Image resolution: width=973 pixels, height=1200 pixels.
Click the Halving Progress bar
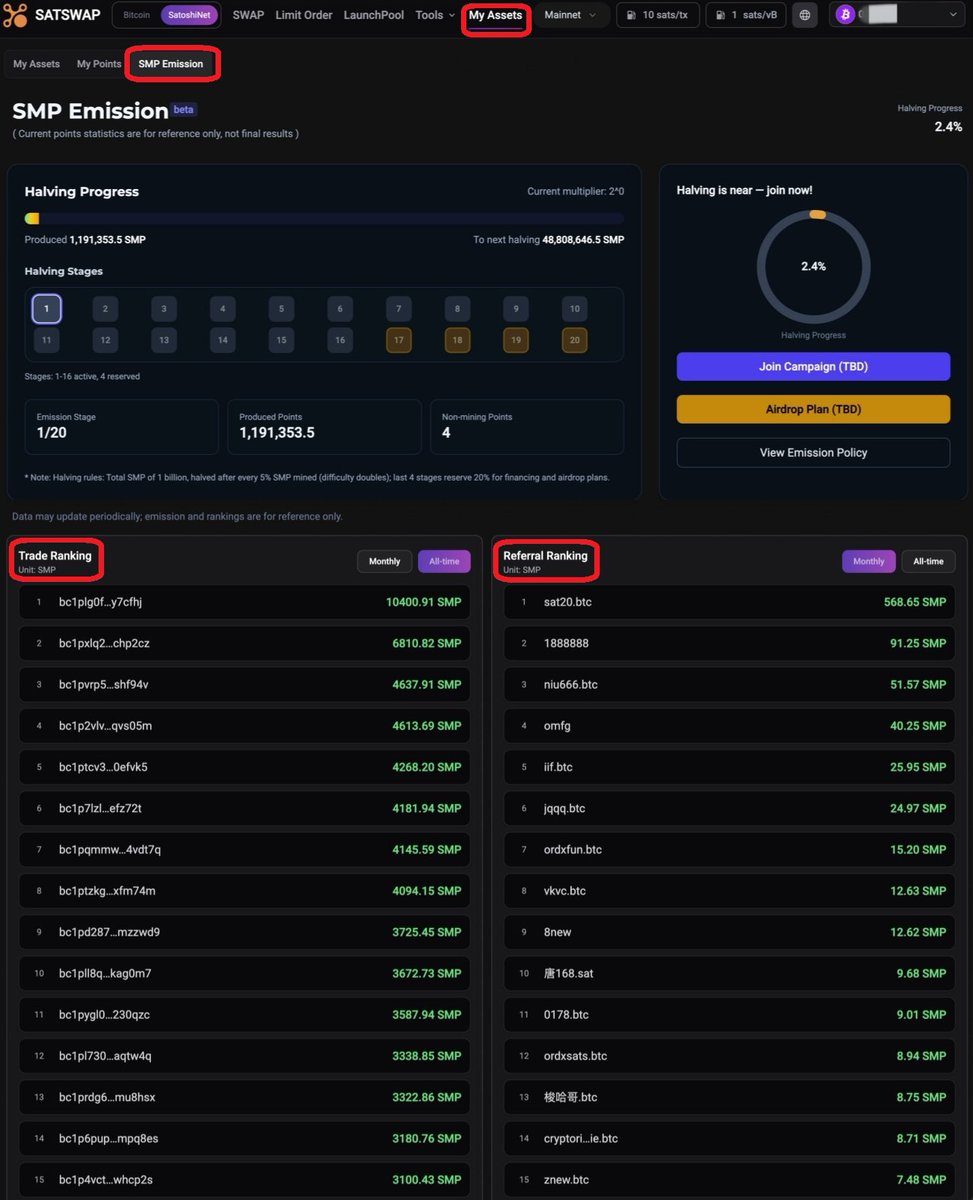tap(324, 218)
